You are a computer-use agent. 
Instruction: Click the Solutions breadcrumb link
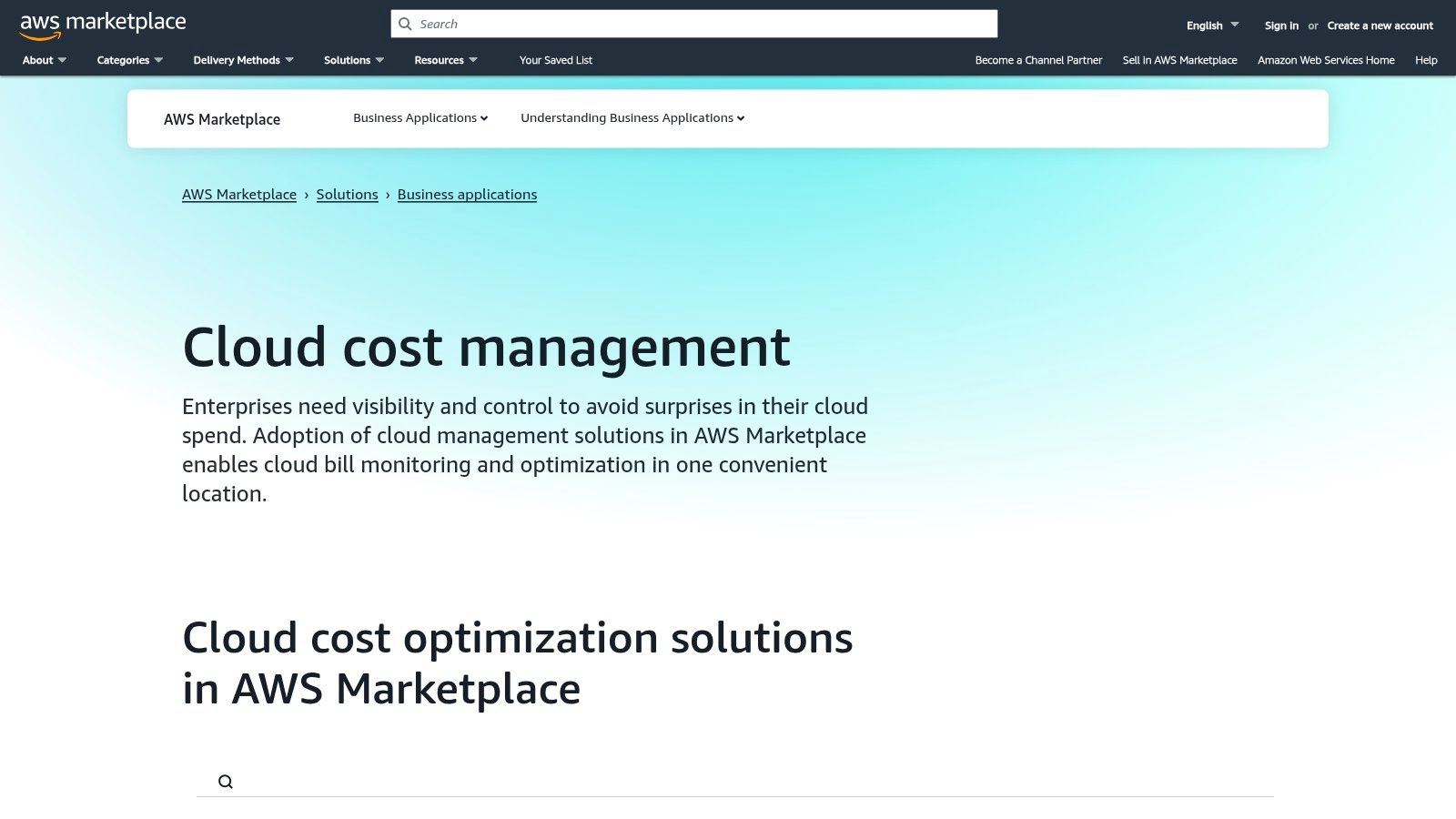point(347,194)
